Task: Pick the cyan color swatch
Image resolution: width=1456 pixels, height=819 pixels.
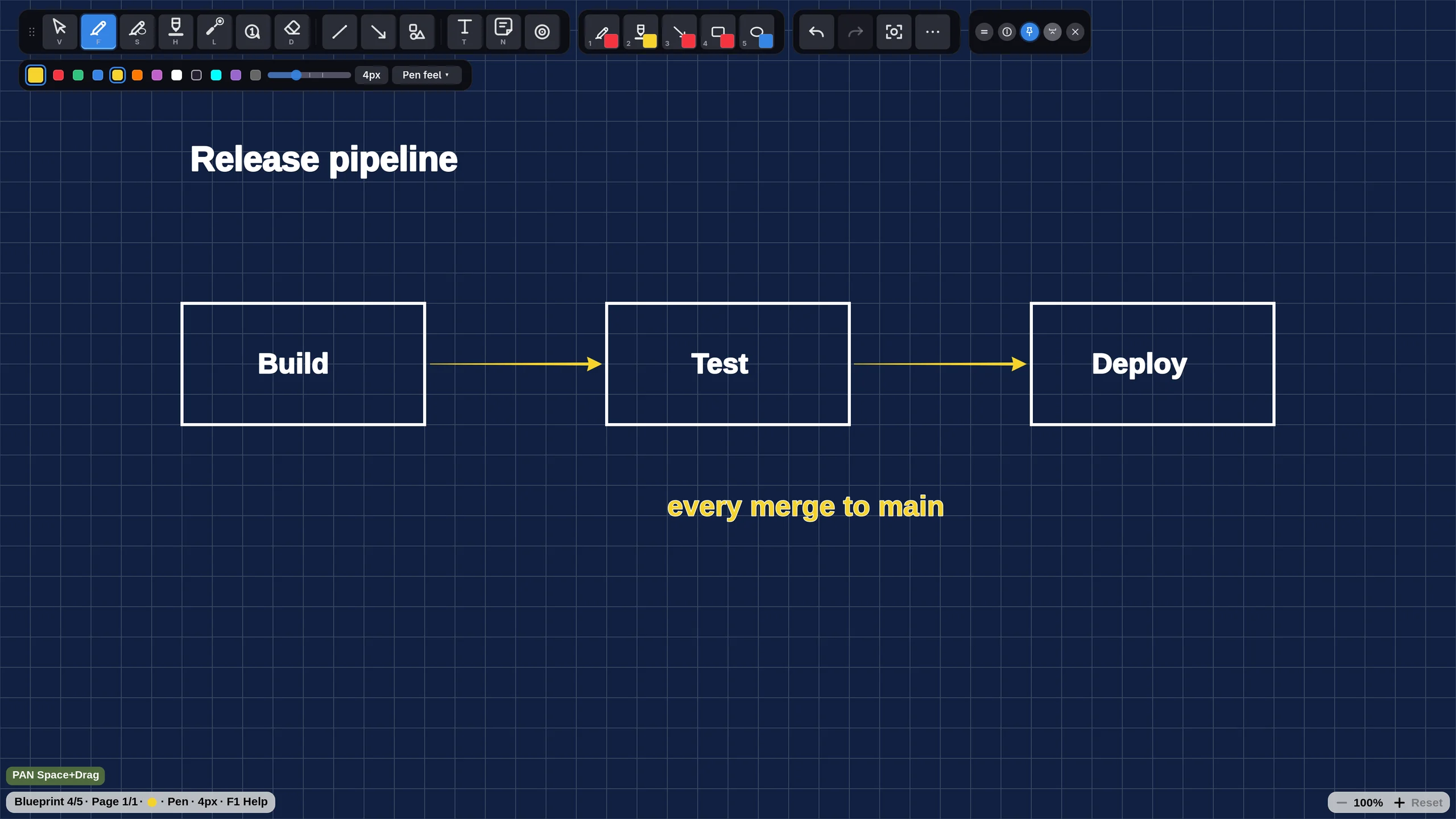Action: coord(216,75)
